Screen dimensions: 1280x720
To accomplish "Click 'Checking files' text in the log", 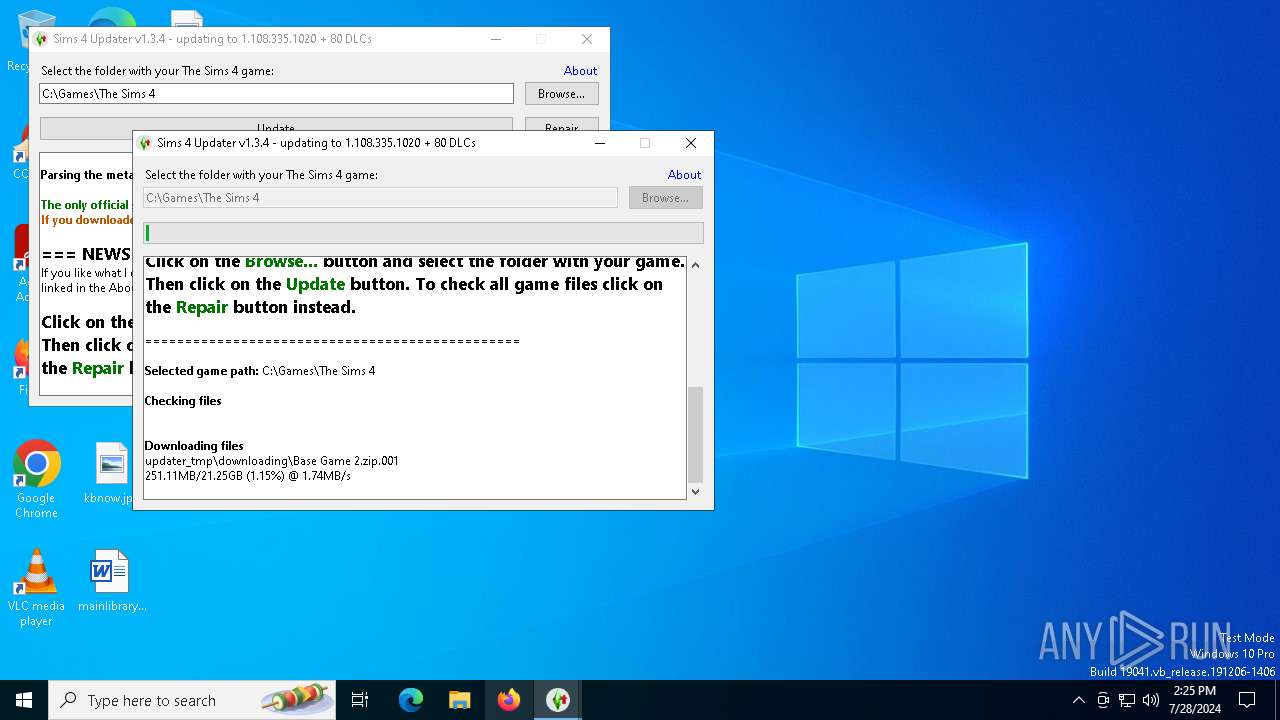I will tap(183, 401).
